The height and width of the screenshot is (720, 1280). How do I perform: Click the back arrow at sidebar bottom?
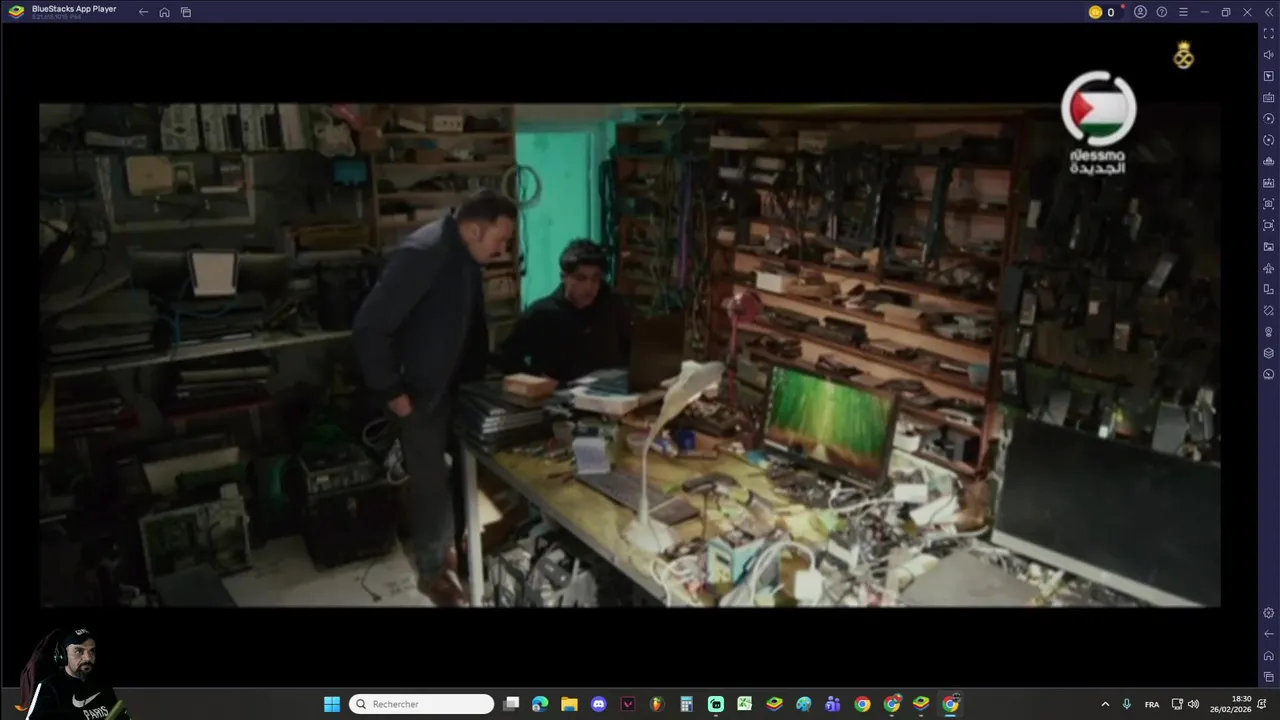(1269, 634)
